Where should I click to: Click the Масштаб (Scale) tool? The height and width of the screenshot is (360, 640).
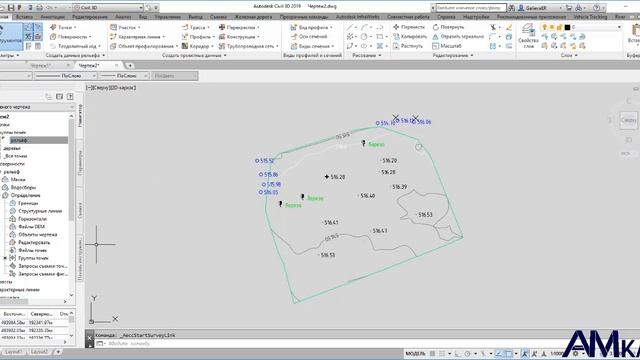tap(447, 46)
